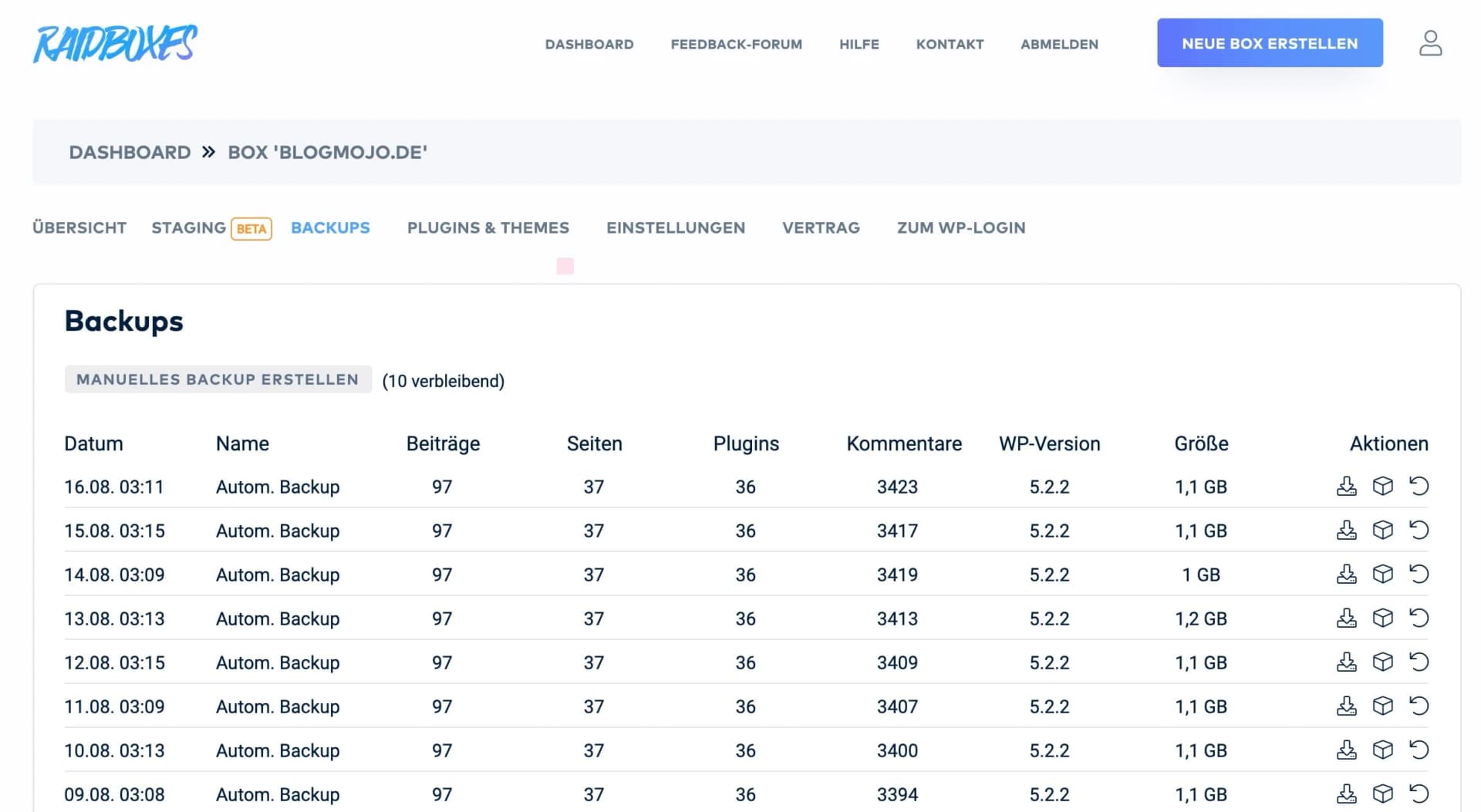The width and height of the screenshot is (1481, 812).
Task: Switch to the Übersicht tab
Action: 79,227
